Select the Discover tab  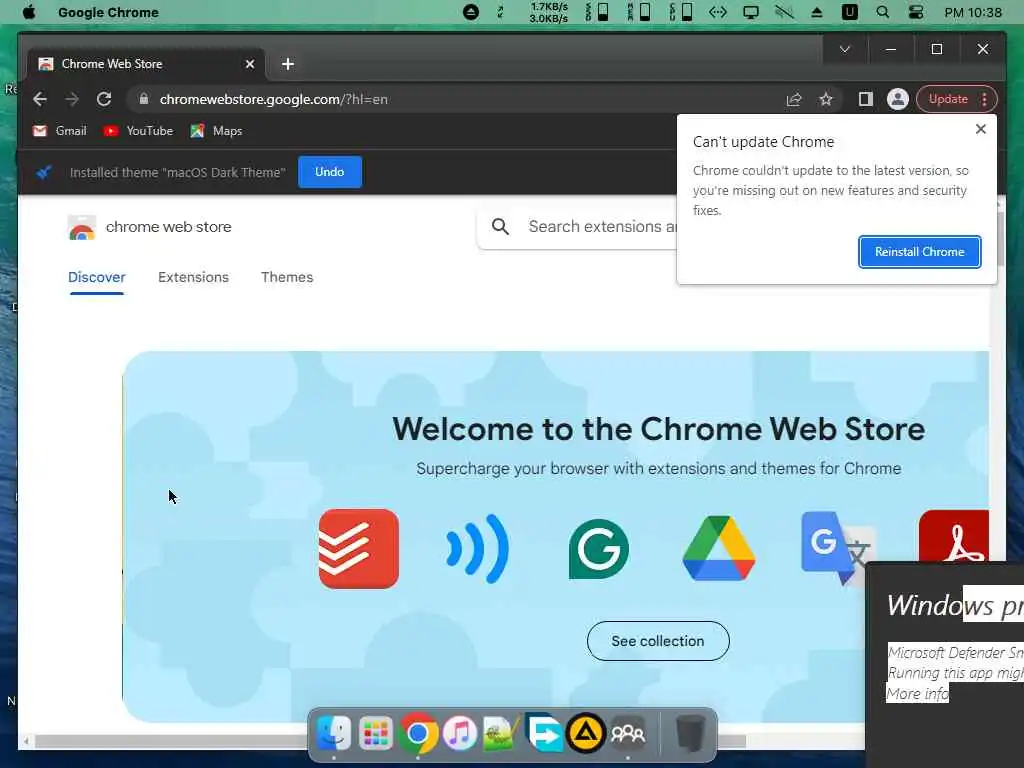[x=97, y=278]
